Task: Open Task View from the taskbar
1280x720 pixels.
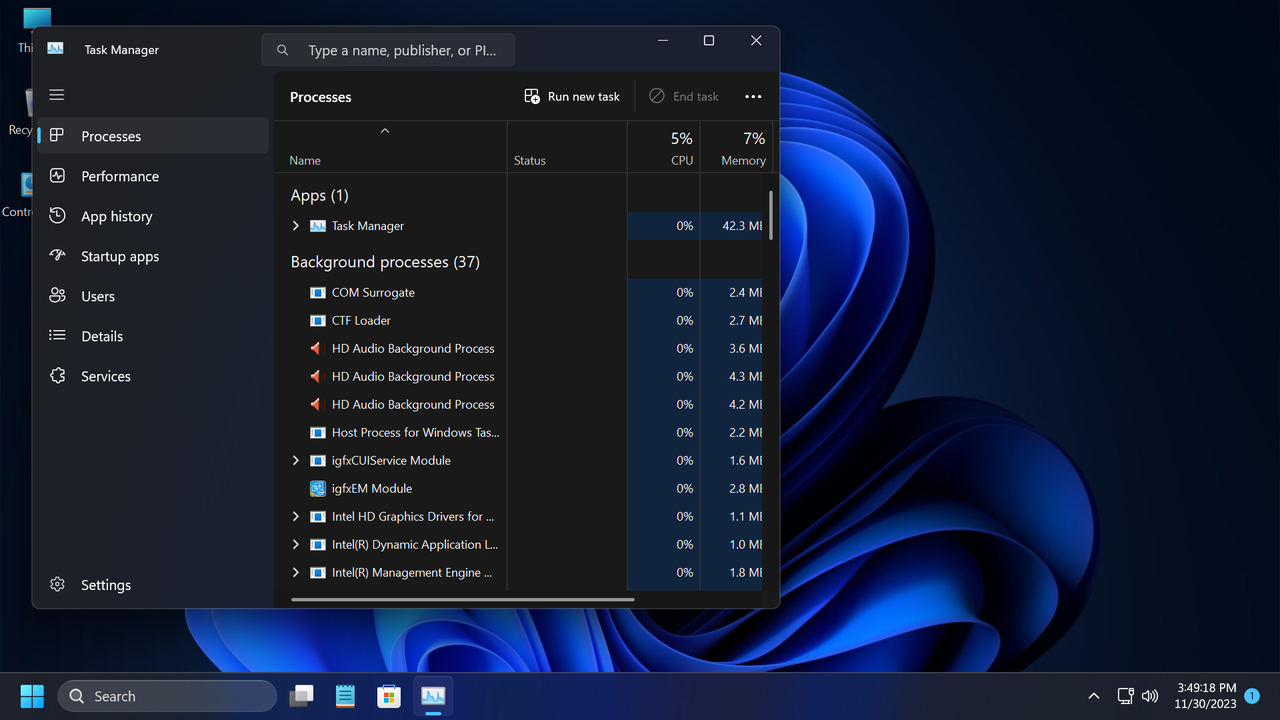Action: (301, 696)
